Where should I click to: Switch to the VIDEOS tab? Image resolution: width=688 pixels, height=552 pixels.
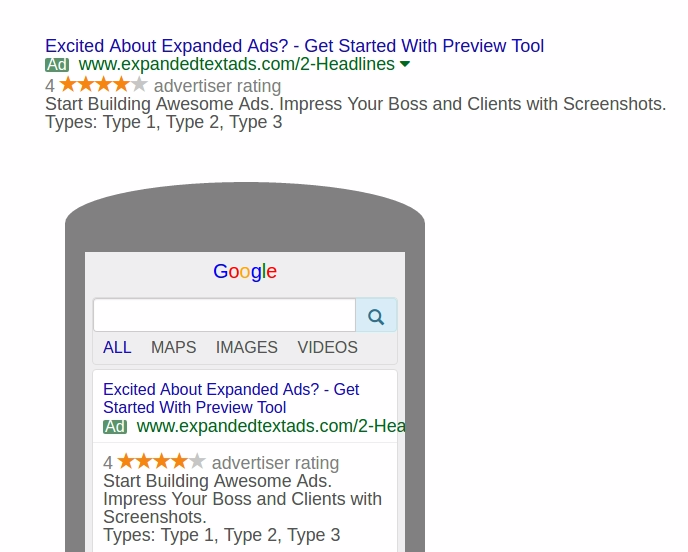(x=327, y=348)
